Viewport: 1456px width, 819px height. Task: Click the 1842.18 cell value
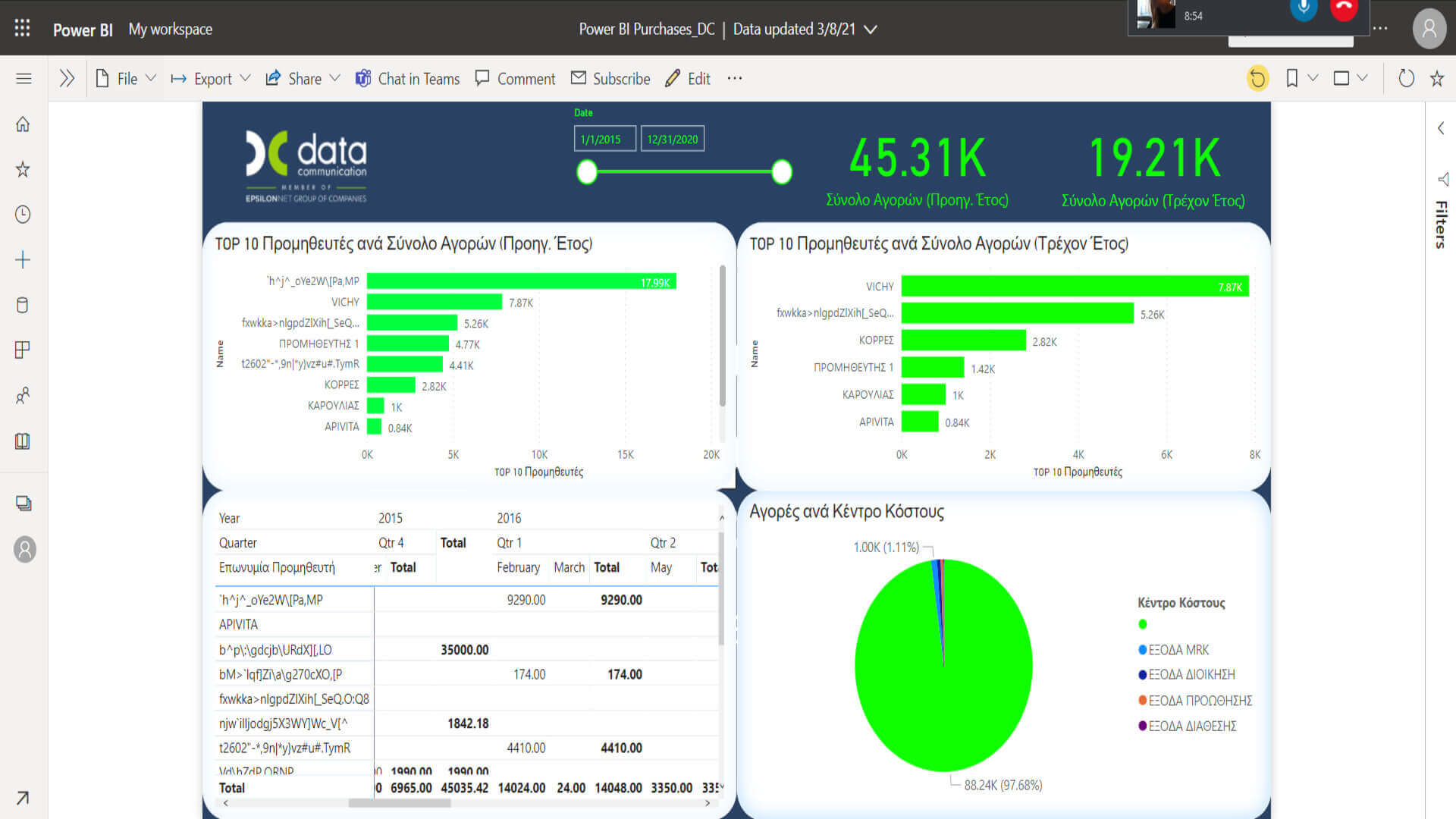click(468, 723)
